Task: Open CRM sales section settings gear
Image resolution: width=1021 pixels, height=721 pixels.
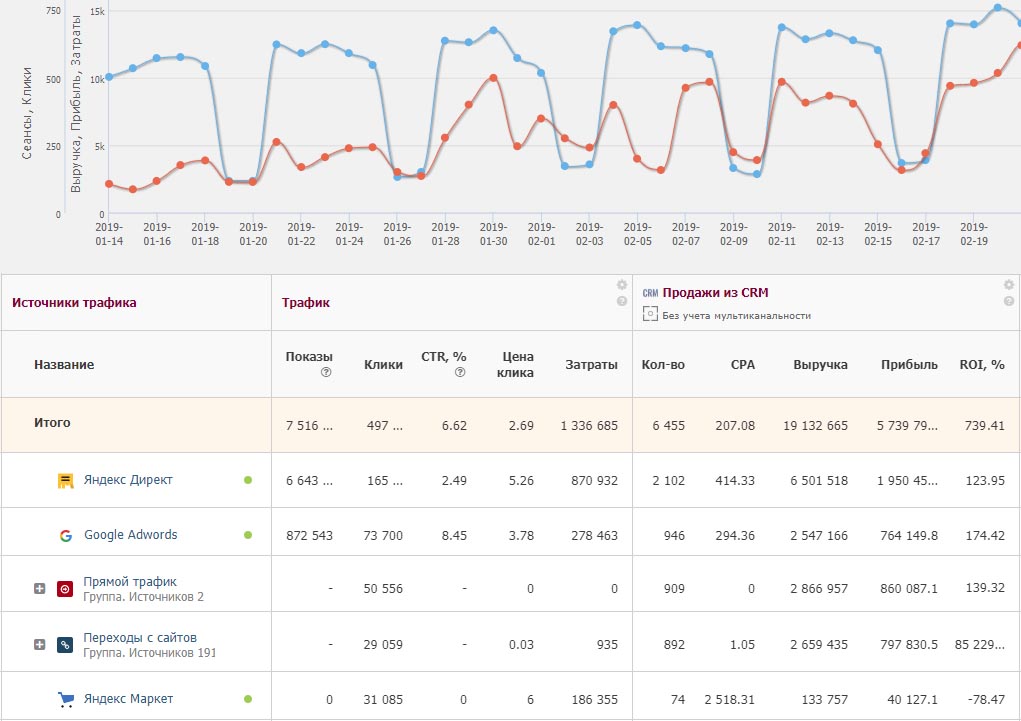Action: pyautogui.click(x=1009, y=285)
